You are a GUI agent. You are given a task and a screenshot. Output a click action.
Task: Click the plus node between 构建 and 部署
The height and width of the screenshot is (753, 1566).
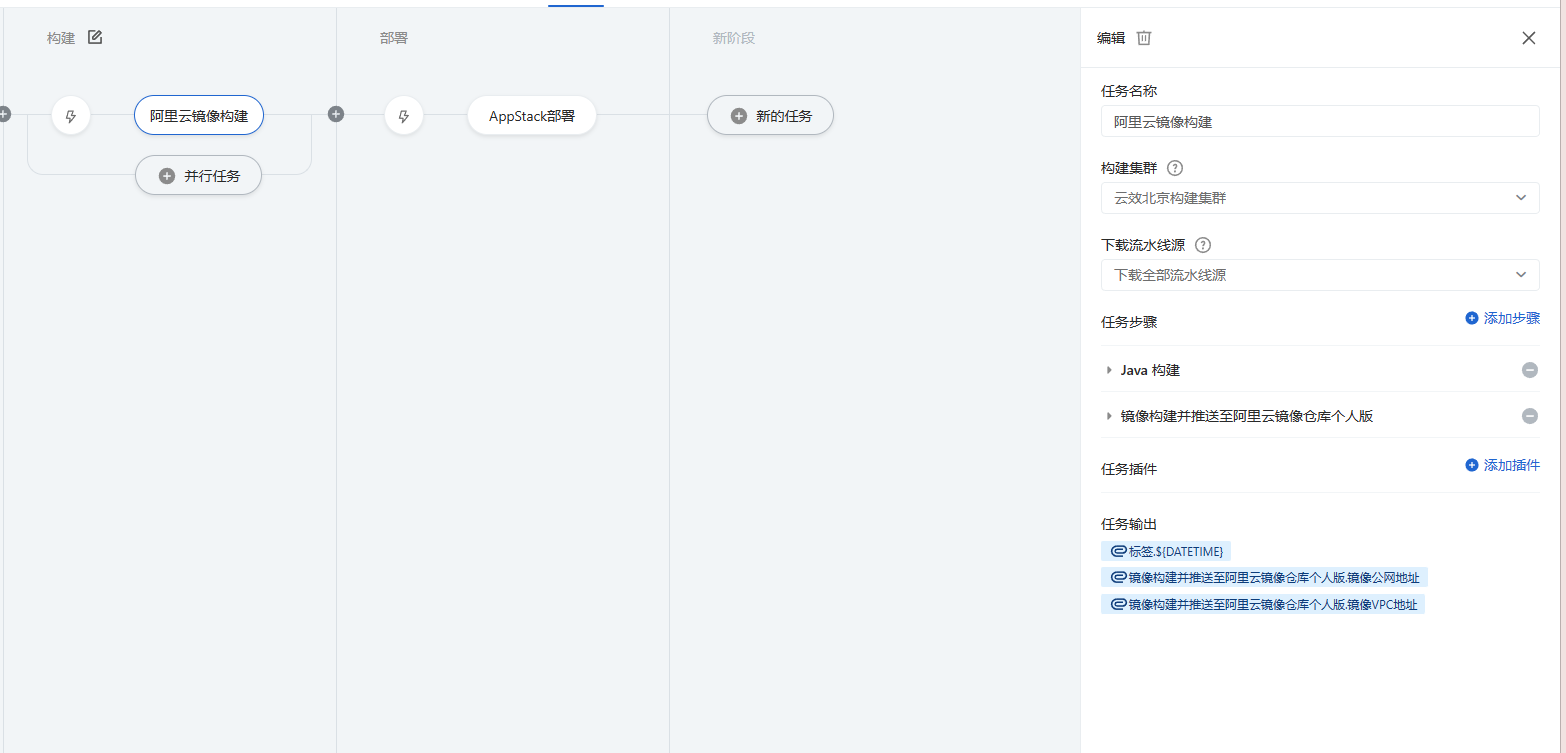pyautogui.click(x=336, y=114)
